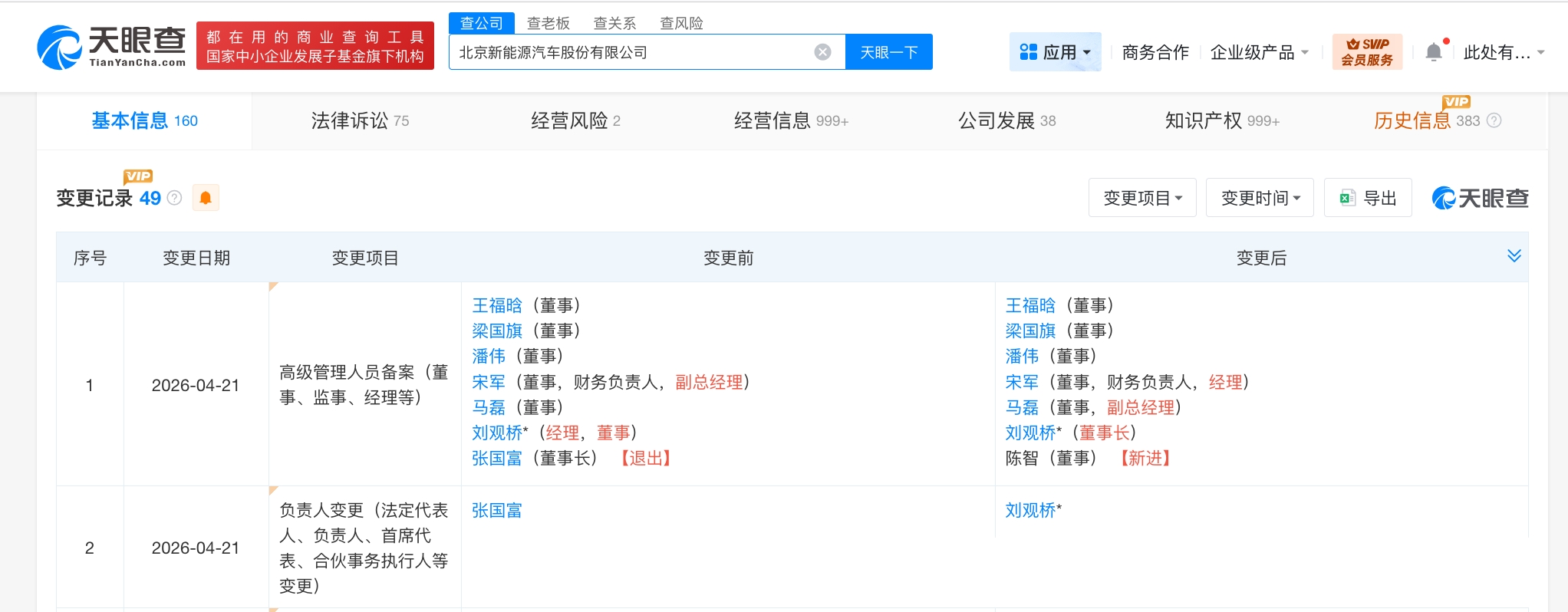The height and width of the screenshot is (612, 1568).
Task: Open user account menu 此处有…
Action: 1503,52
